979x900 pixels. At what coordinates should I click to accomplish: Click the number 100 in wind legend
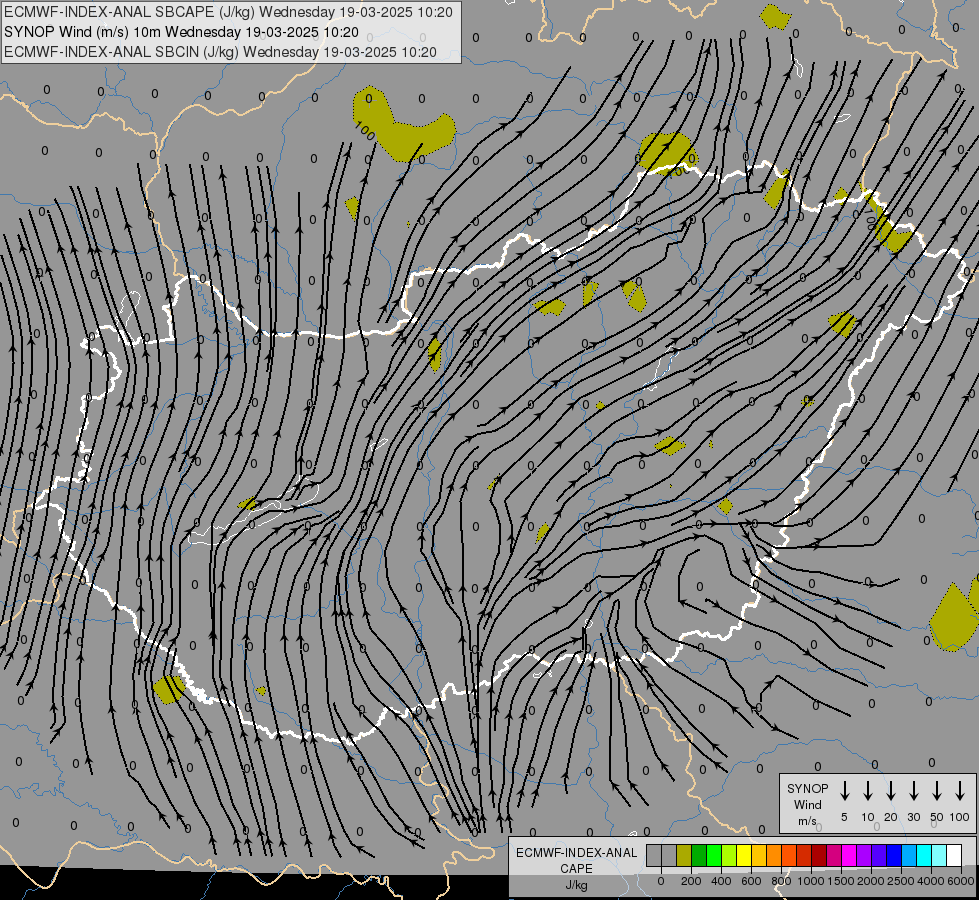tap(960, 817)
